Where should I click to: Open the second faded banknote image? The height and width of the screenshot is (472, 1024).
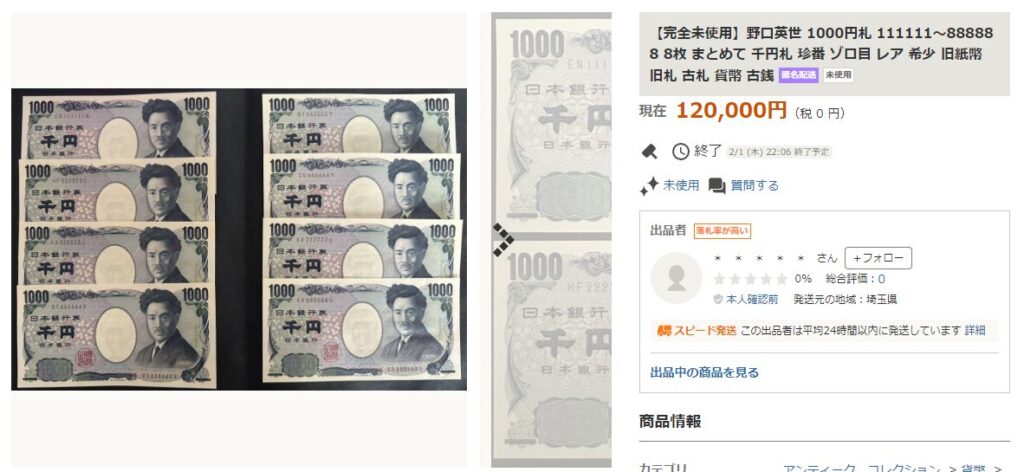[x=552, y=350]
